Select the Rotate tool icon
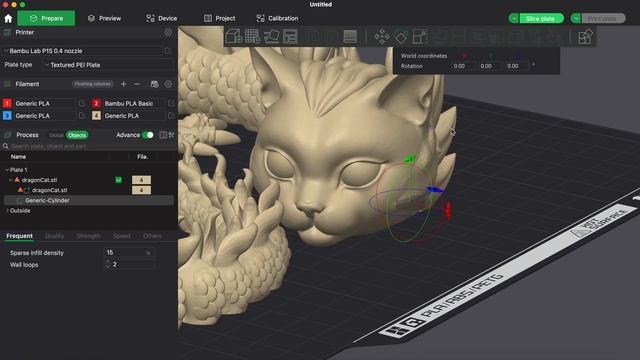The image size is (640, 360). [x=401, y=37]
